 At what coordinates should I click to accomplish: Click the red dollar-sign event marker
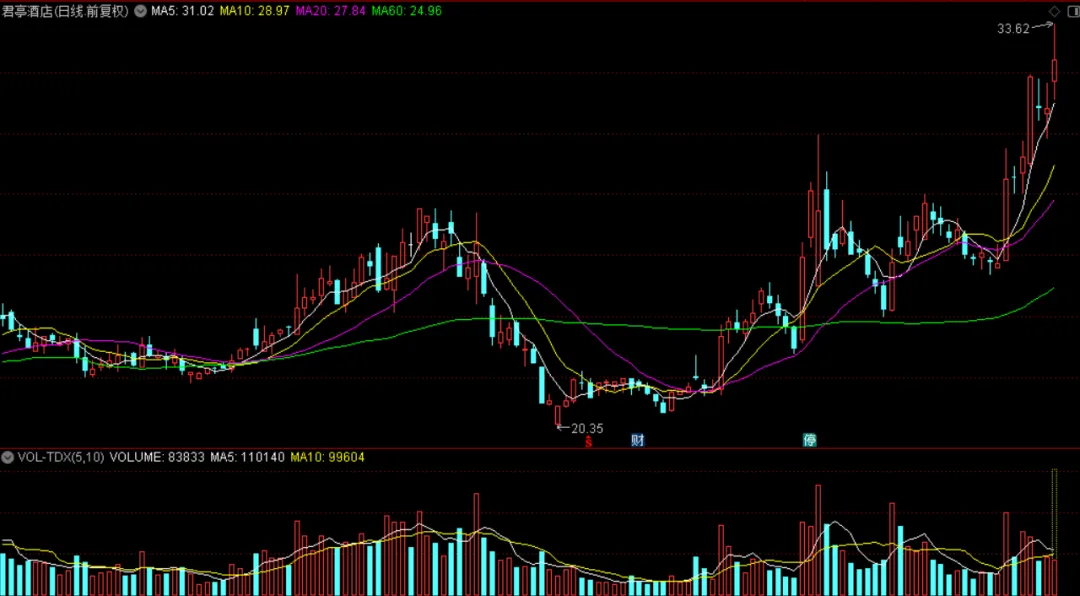(589, 441)
